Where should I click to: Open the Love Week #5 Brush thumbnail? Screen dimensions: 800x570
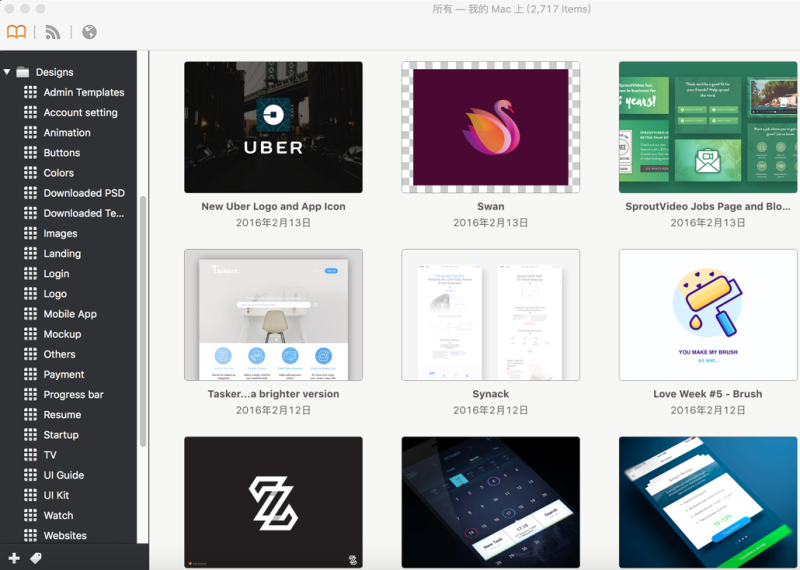708,315
